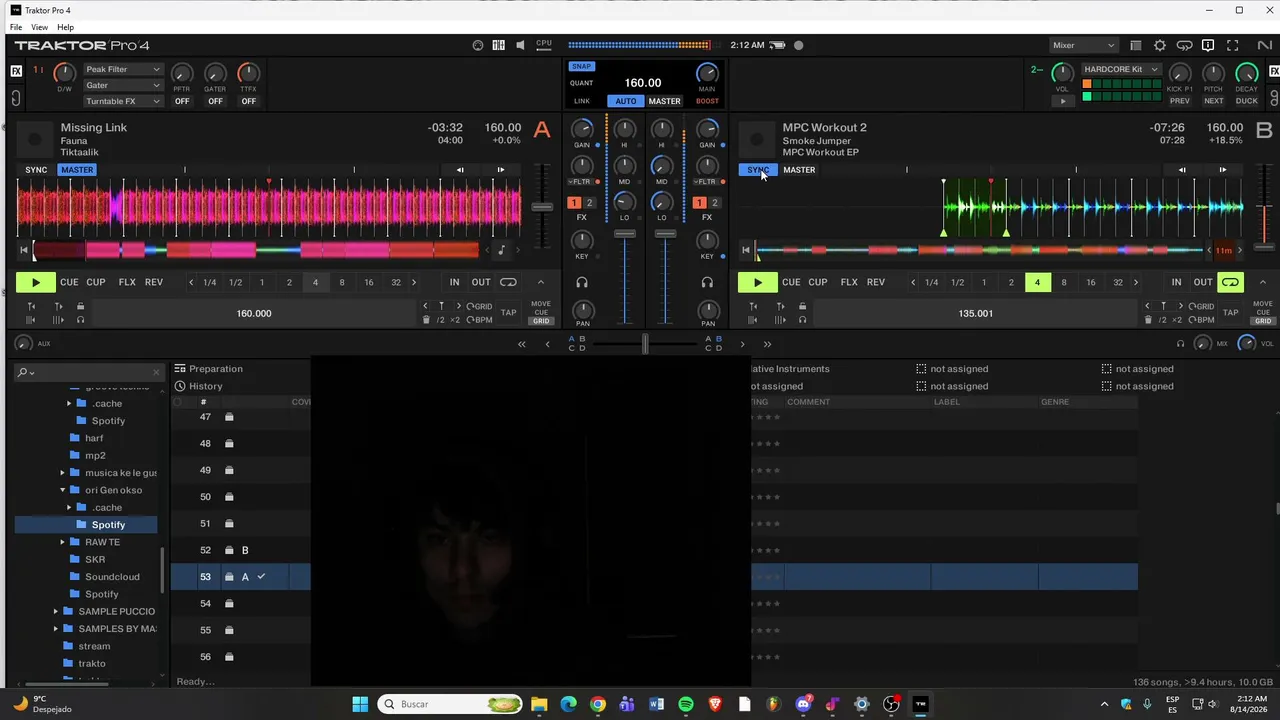Select the FX panel icon on left edge
Viewport: 1280px width, 720px height.
coord(16,71)
